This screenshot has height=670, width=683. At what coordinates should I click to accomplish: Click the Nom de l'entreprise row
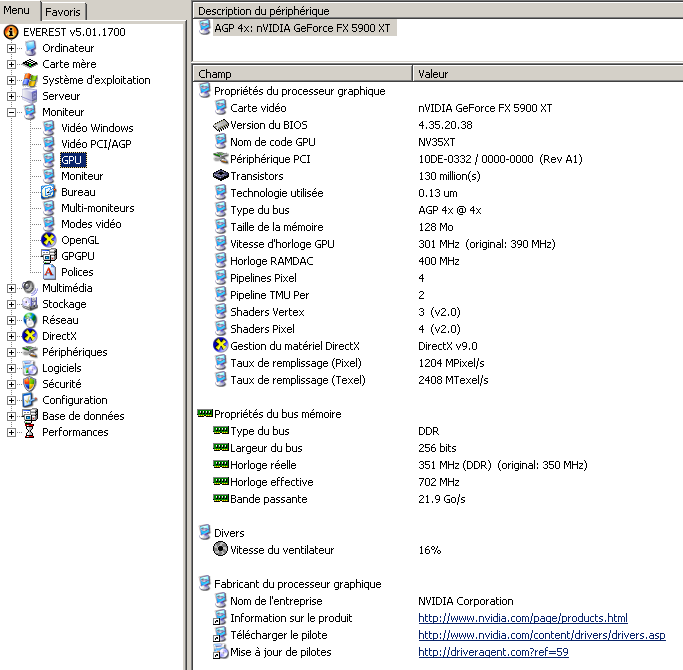(x=440, y=601)
